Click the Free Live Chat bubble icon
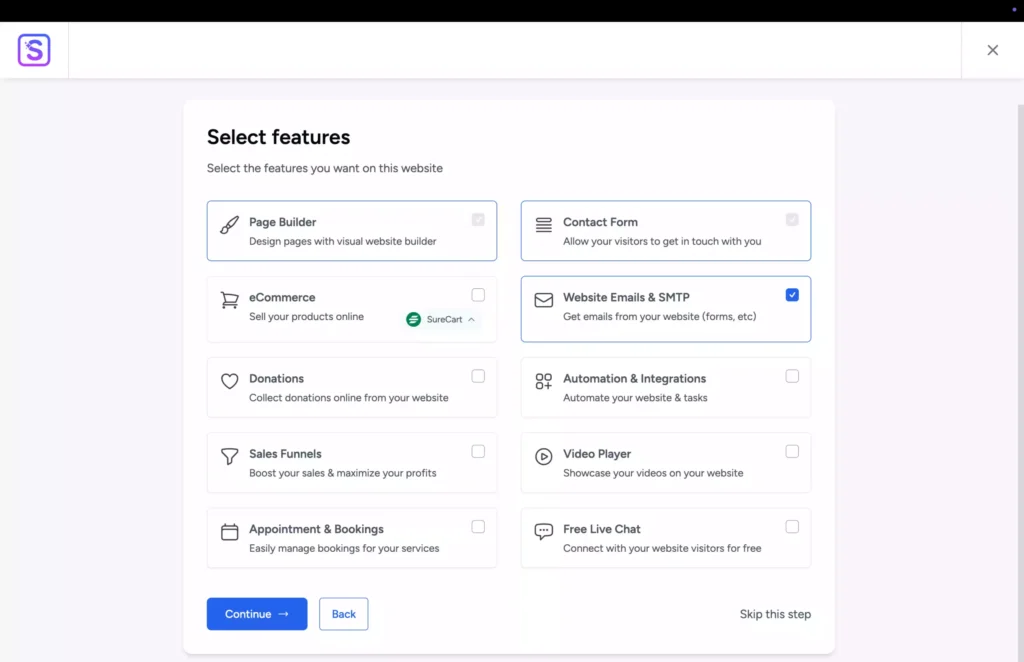This screenshot has width=1024, height=662. [x=543, y=531]
